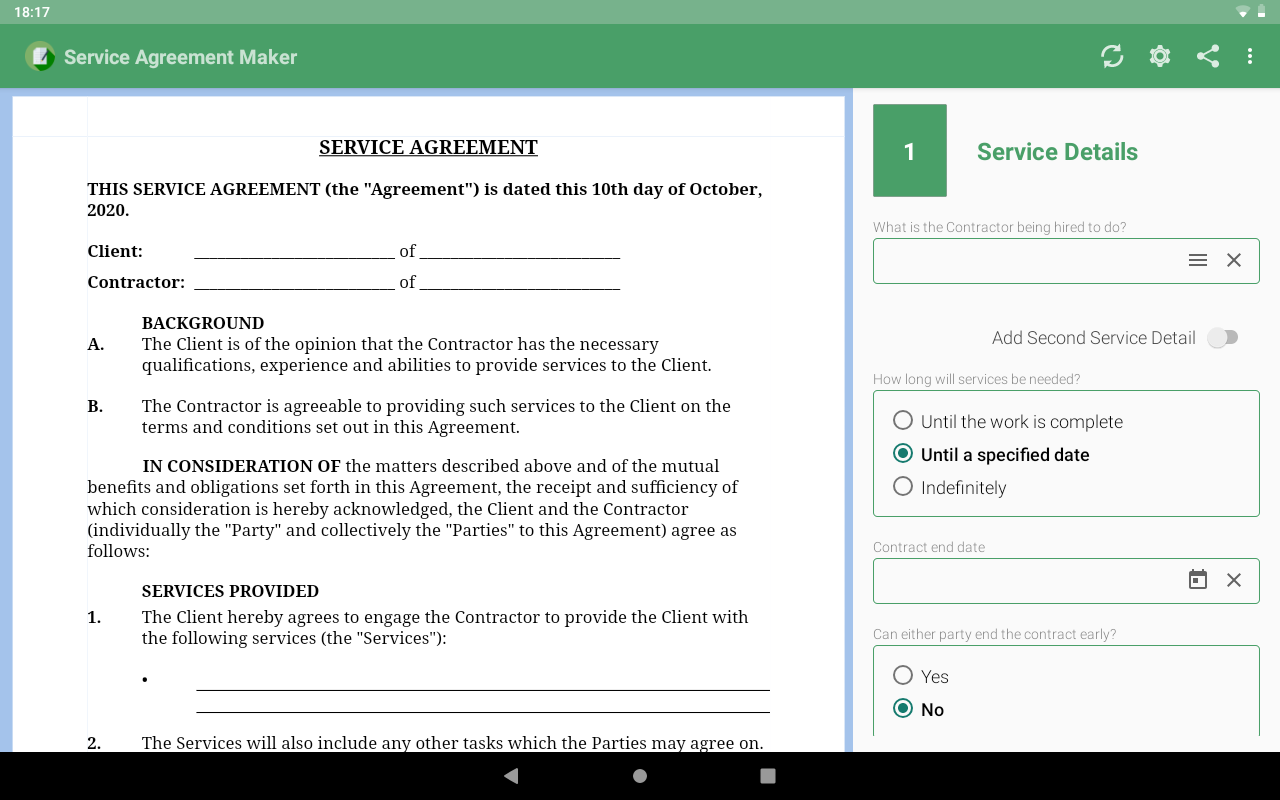This screenshot has width=1280, height=800.
Task: Tap the IN CONSIDERATION OF paragraph
Action: pos(413,508)
